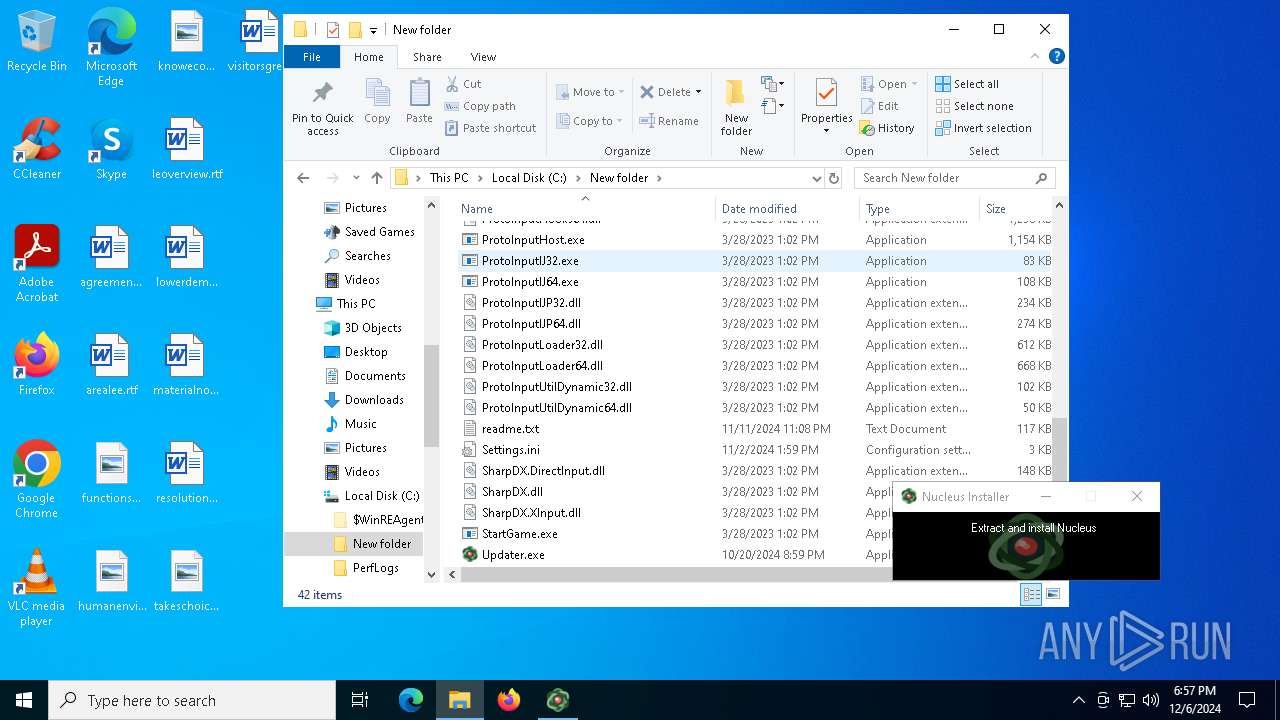Open the Copy to dropdown

(x=590, y=121)
